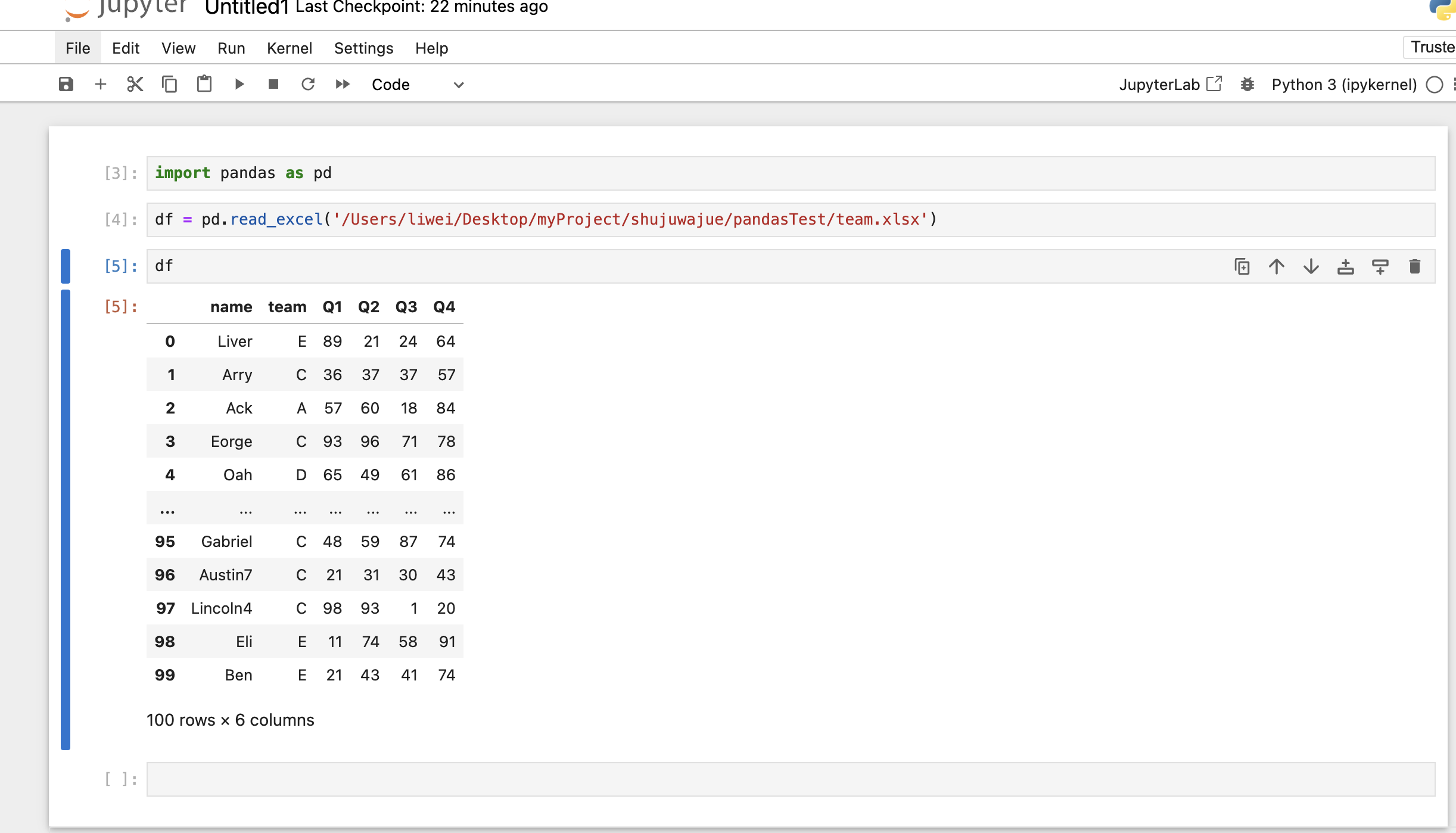Click the name 'Lincoln4' in row 97

pos(221,608)
